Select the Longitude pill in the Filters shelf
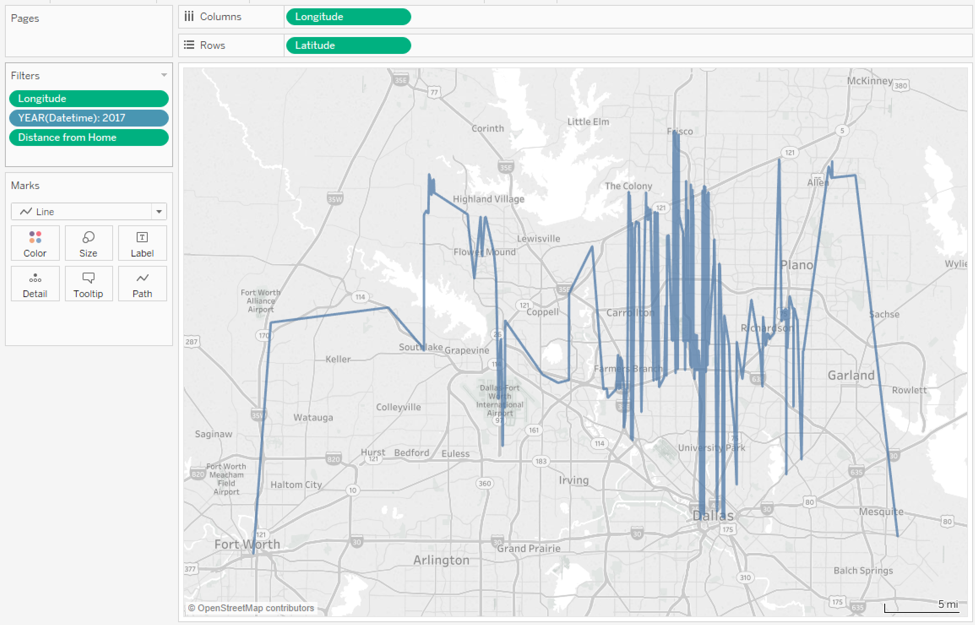The height and width of the screenshot is (625, 975). coord(88,98)
